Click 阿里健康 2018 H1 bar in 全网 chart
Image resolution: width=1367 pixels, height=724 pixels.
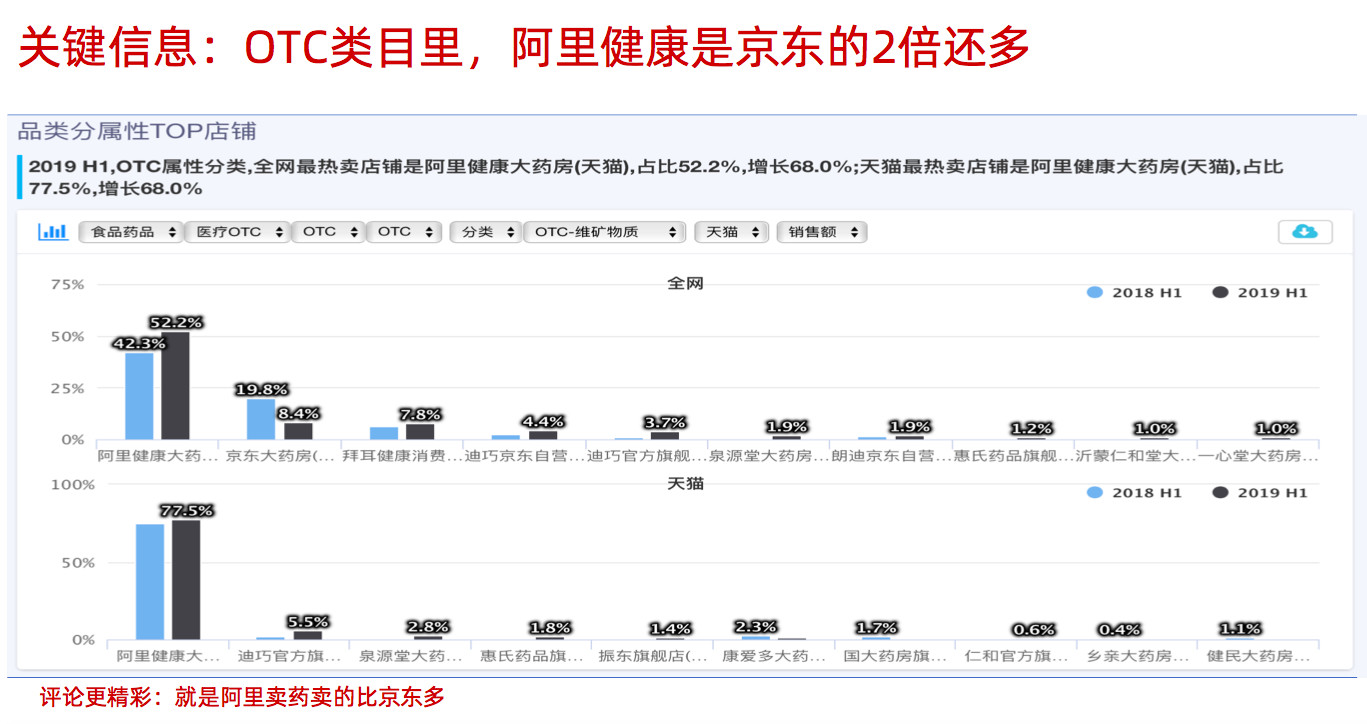[x=139, y=396]
